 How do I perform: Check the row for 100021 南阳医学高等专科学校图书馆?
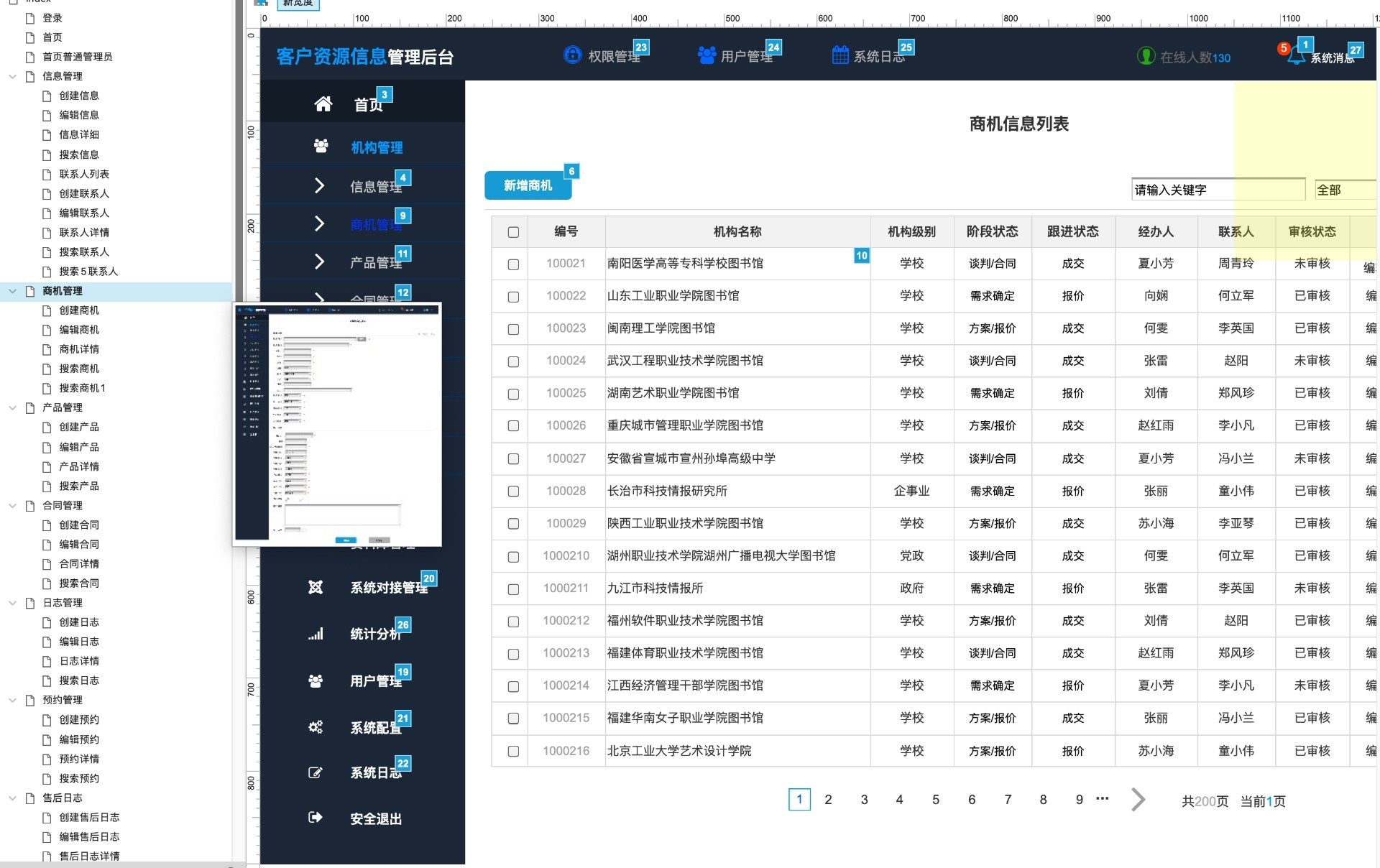(x=513, y=264)
